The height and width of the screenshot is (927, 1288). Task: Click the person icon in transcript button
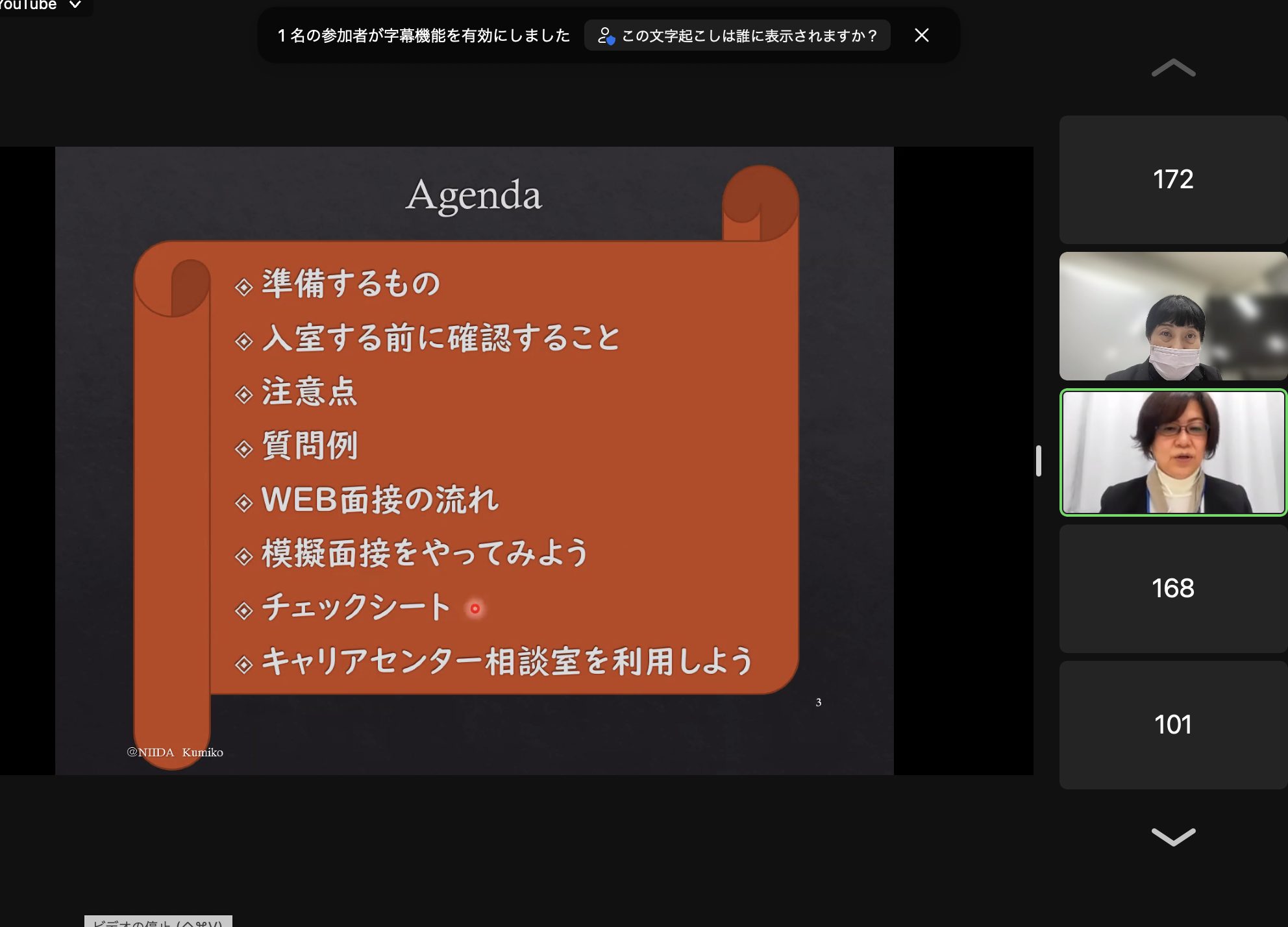point(605,36)
